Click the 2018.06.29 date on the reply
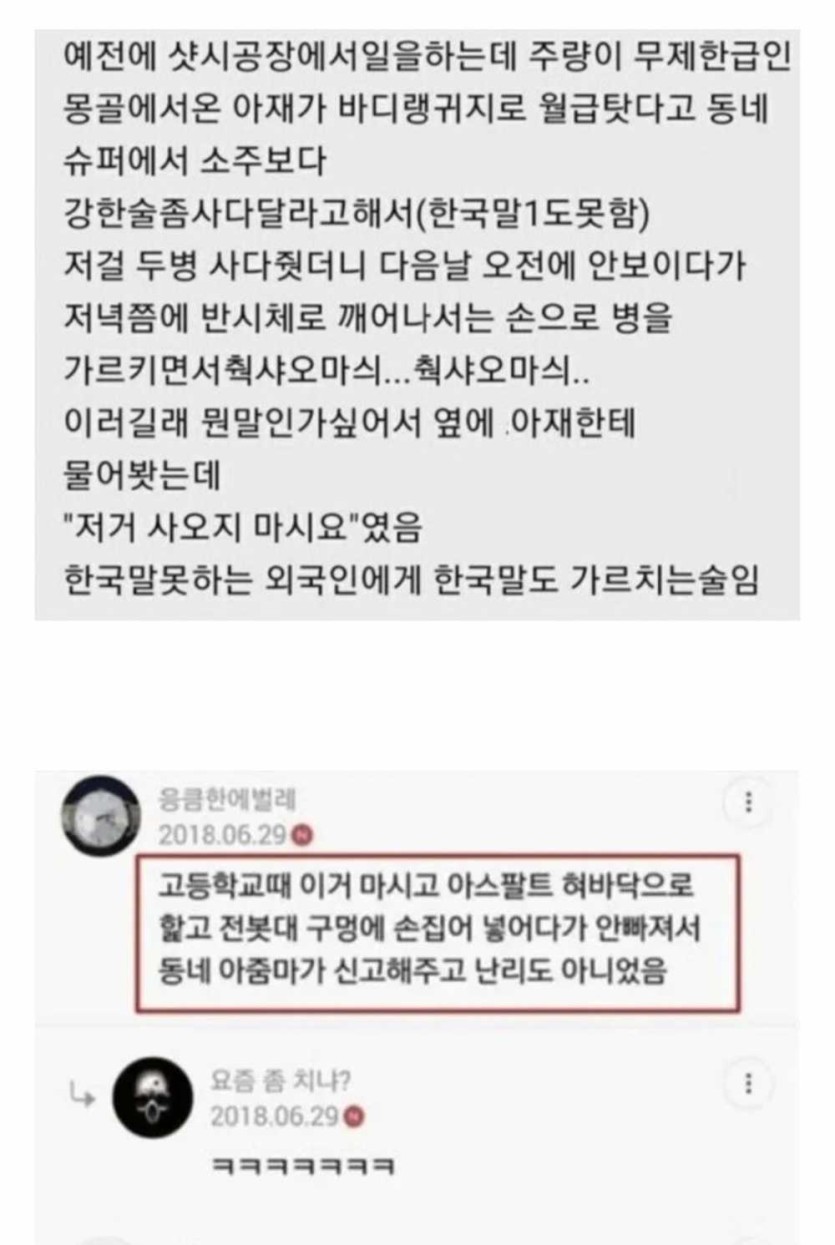The image size is (835, 1245). coord(277,1117)
